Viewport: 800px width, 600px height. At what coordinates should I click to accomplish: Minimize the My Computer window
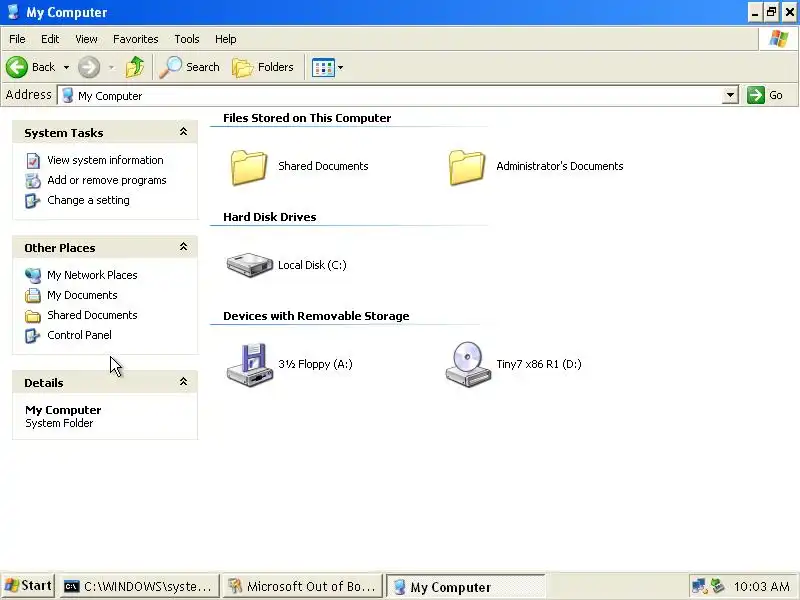click(755, 12)
